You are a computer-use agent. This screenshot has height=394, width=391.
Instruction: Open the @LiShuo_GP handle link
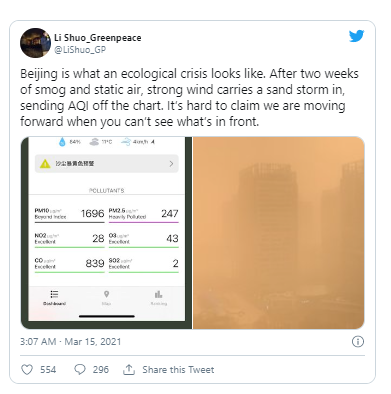point(80,50)
